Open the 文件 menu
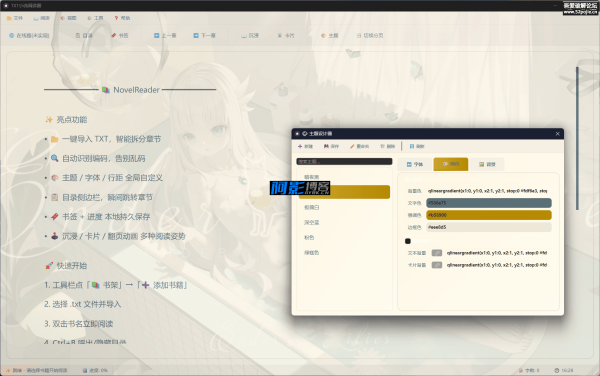 15,18
